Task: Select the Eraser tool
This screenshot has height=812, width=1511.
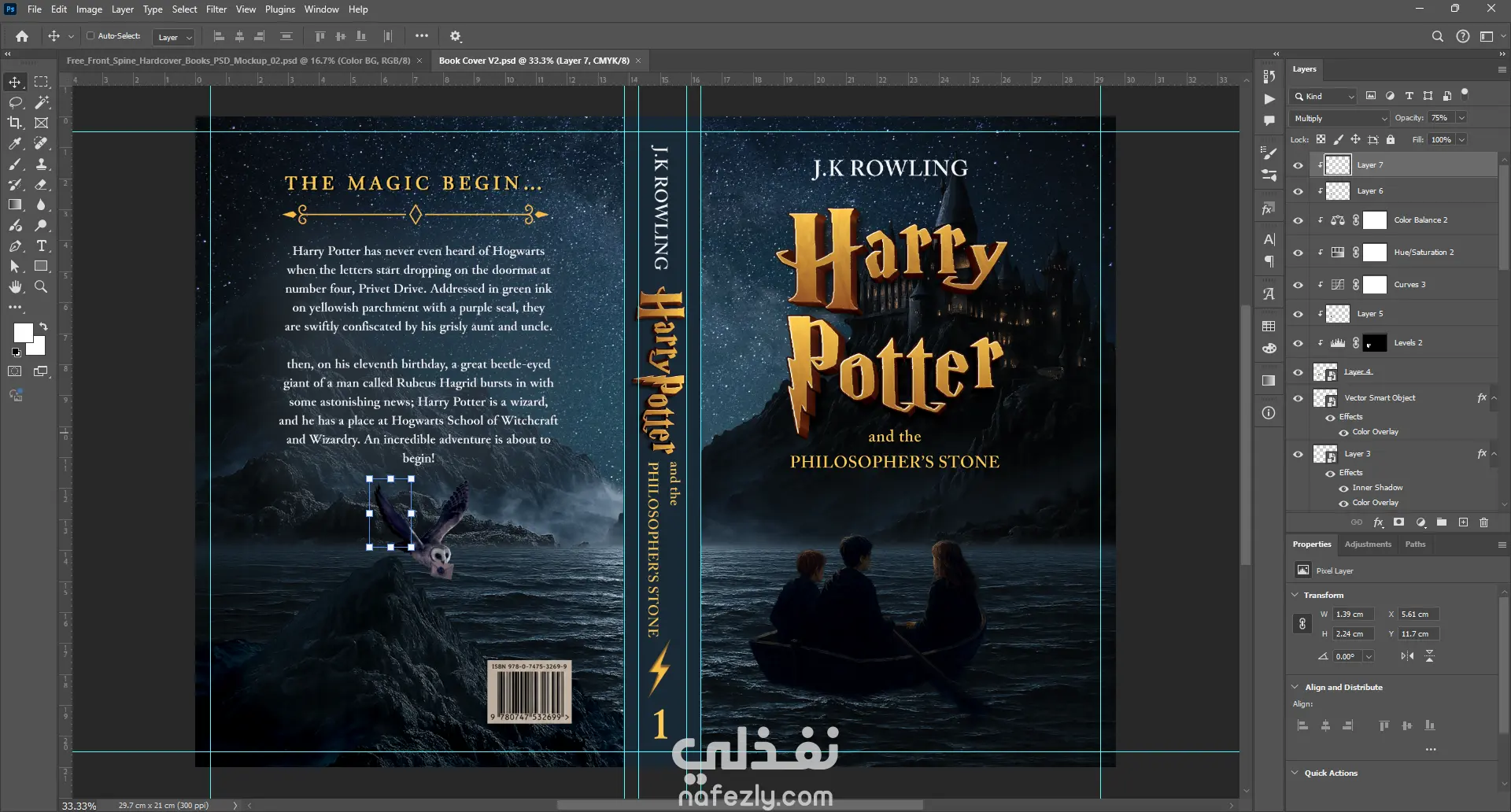Action: pyautogui.click(x=41, y=184)
